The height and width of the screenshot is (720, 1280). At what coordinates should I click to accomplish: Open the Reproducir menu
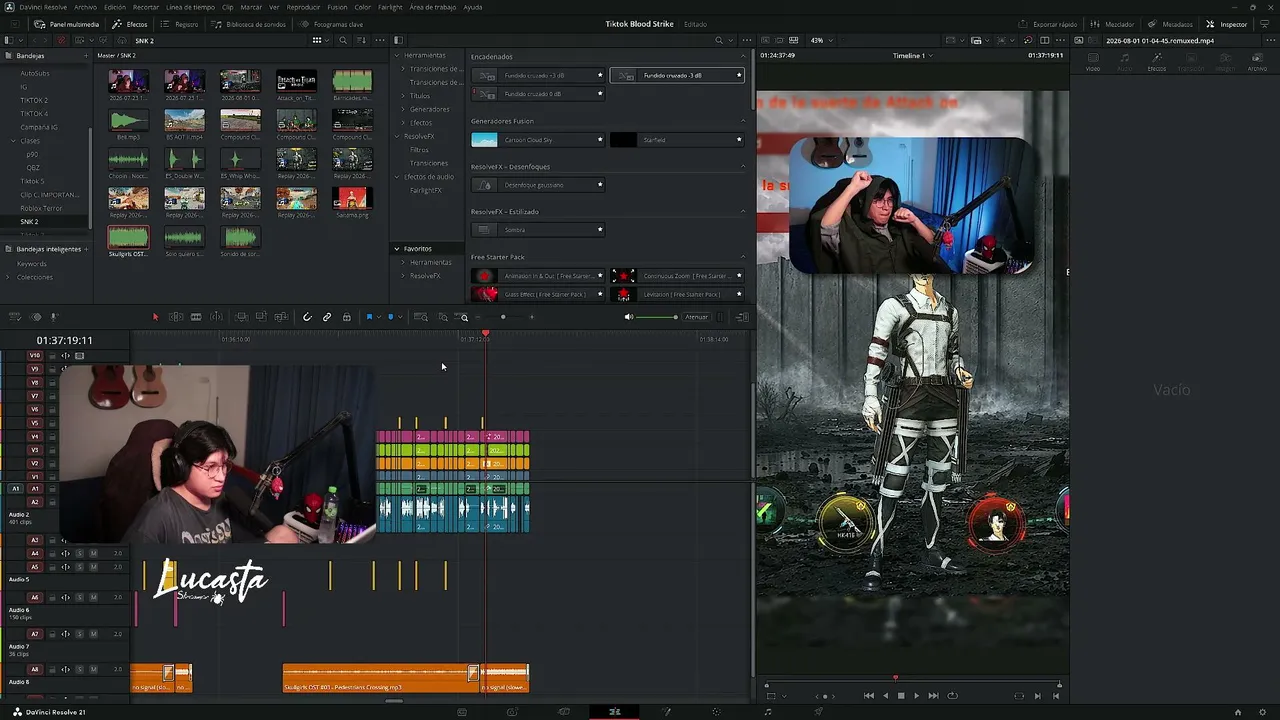pos(303,7)
